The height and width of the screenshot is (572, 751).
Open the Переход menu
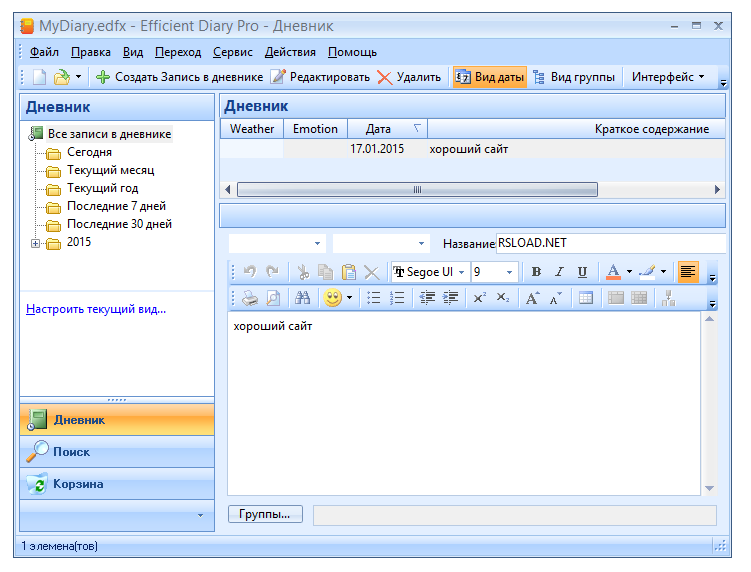[x=178, y=52]
